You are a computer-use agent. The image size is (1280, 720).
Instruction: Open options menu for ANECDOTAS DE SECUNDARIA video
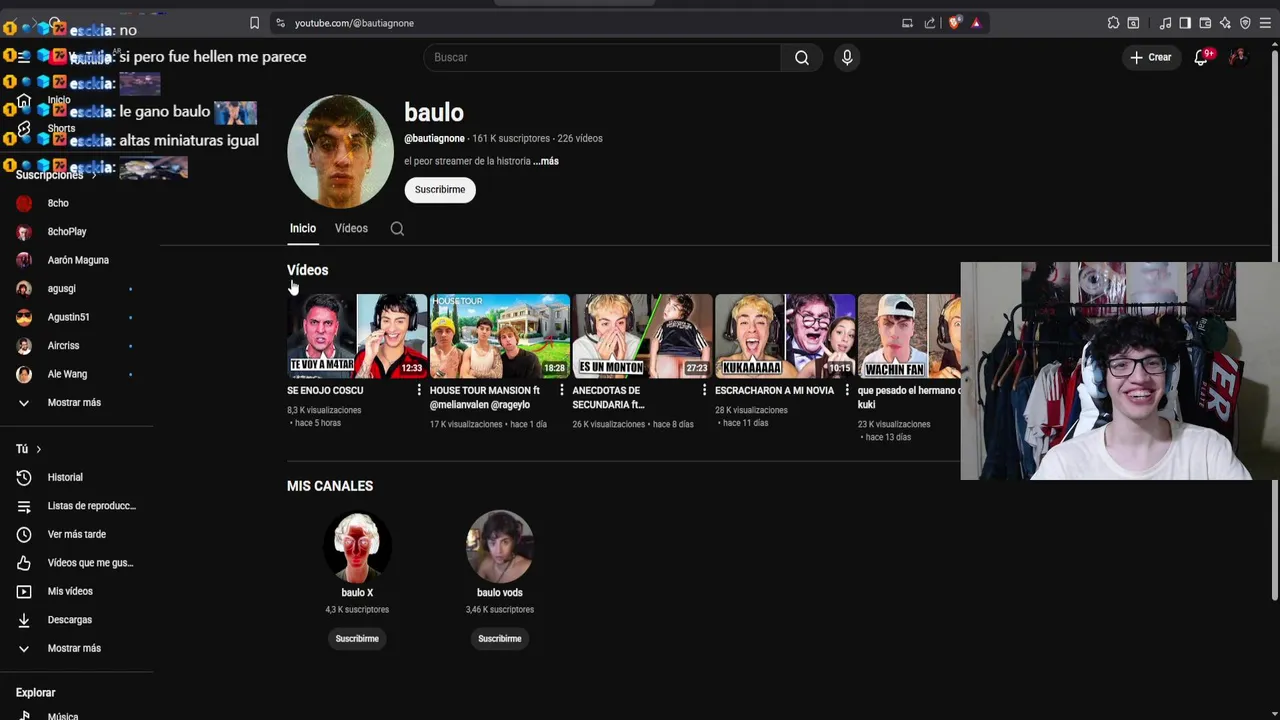[704, 390]
